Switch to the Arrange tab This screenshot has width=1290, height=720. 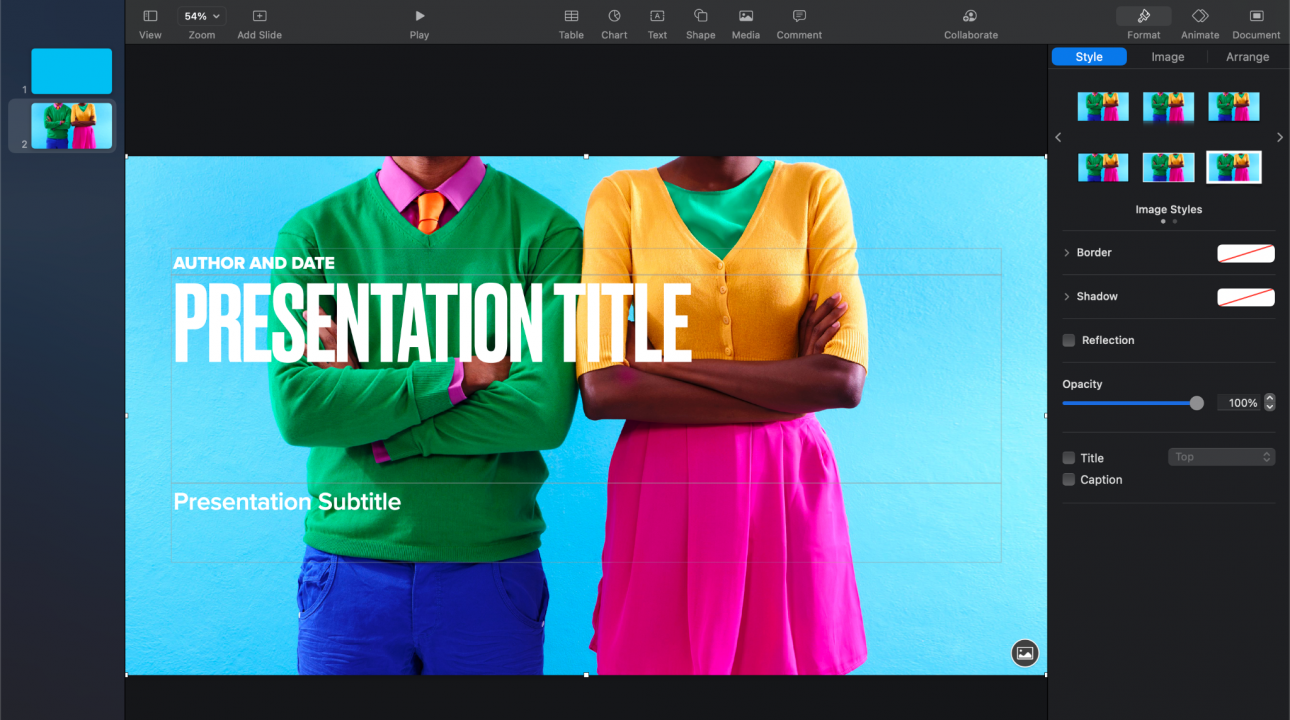pyautogui.click(x=1247, y=56)
